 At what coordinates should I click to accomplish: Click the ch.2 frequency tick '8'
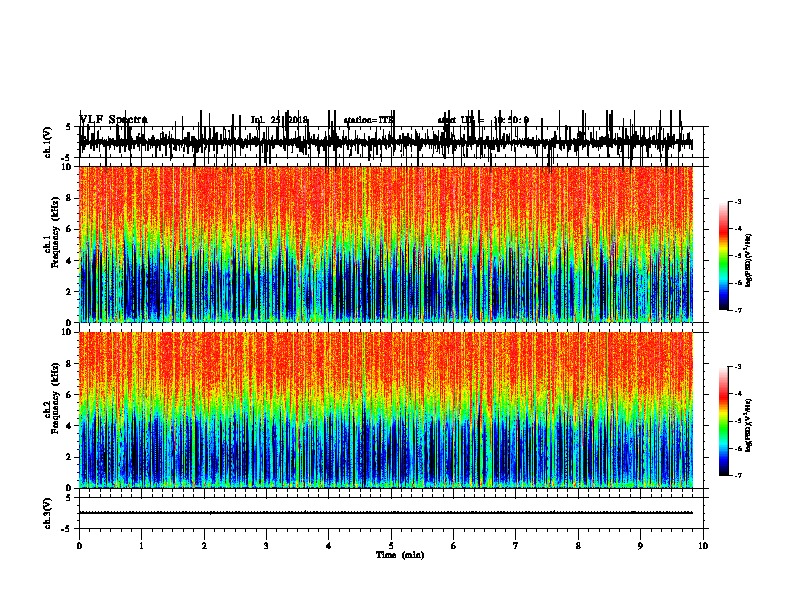(70, 364)
